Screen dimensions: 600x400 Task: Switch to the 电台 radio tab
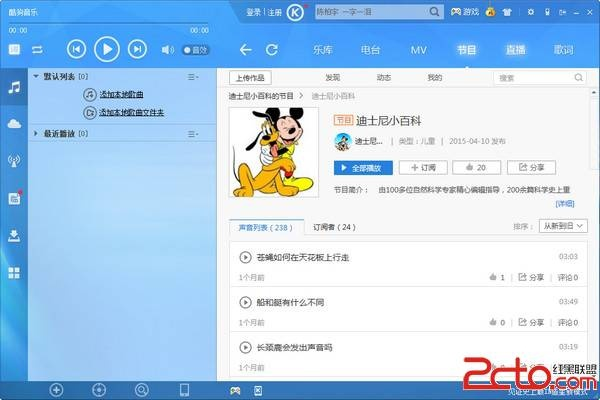(x=370, y=50)
